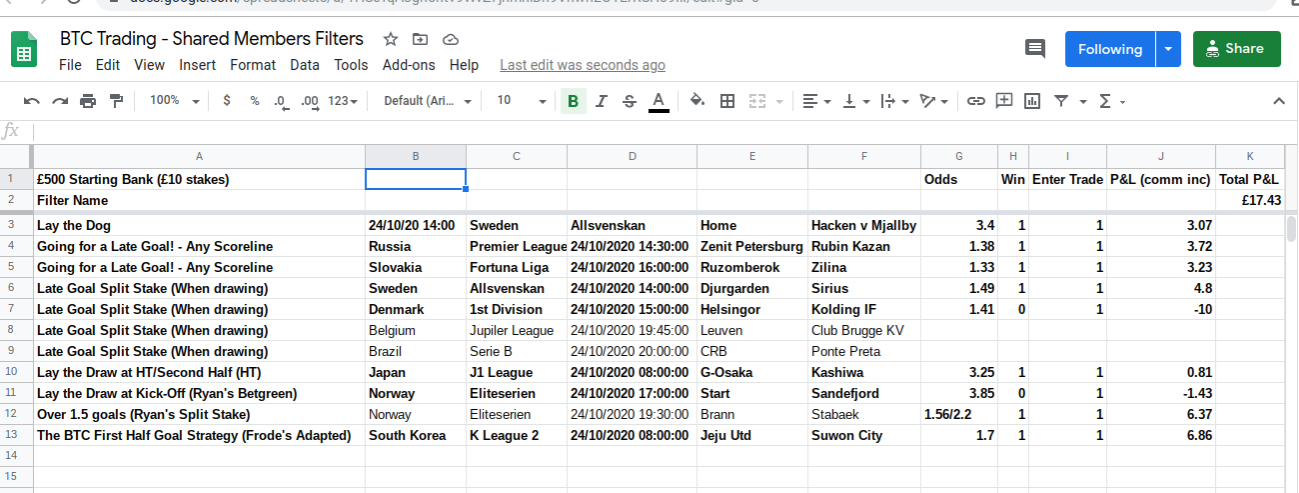Image resolution: width=1299 pixels, height=493 pixels.
Task: Open the 'Last edit was seconds ago' link
Action: 582,65
